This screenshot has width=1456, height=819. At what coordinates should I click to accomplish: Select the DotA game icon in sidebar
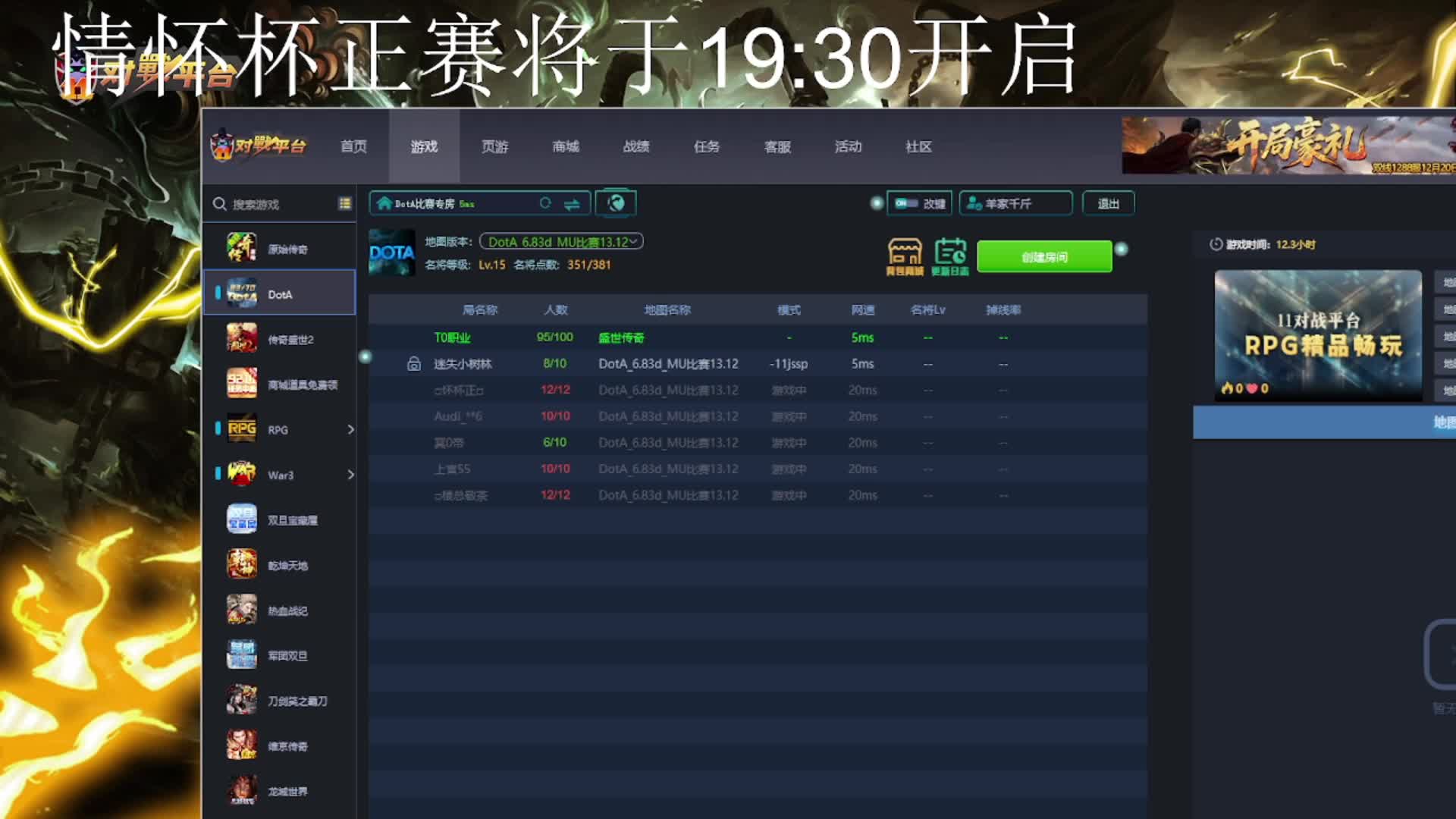242,293
